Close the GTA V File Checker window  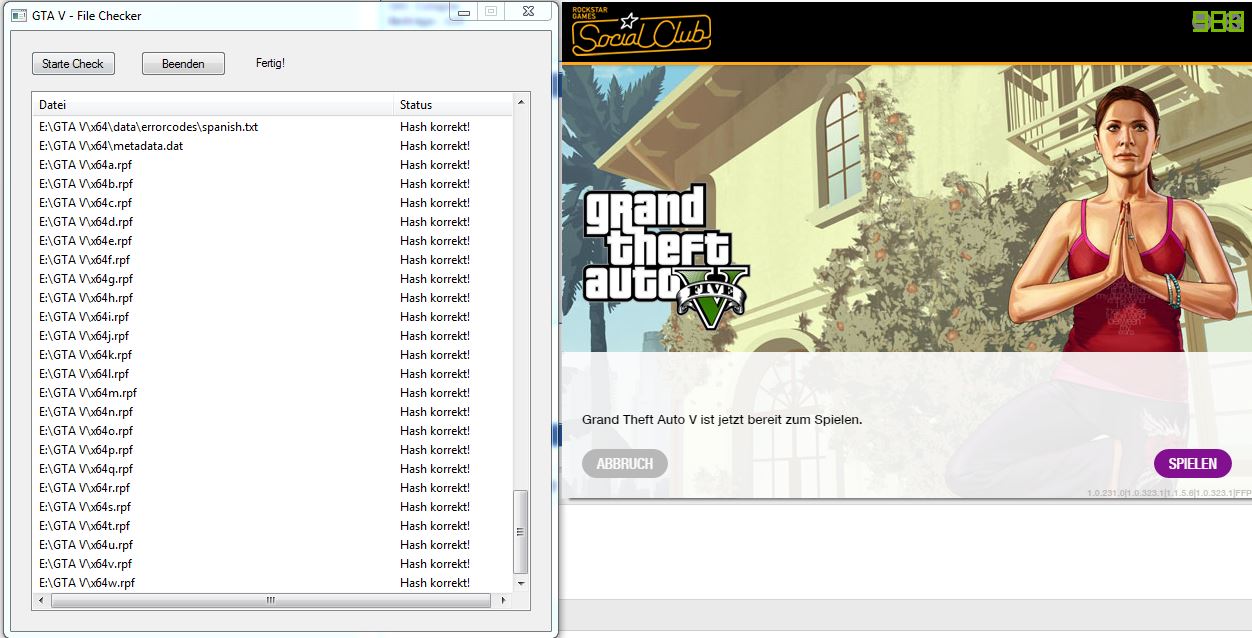tap(526, 11)
